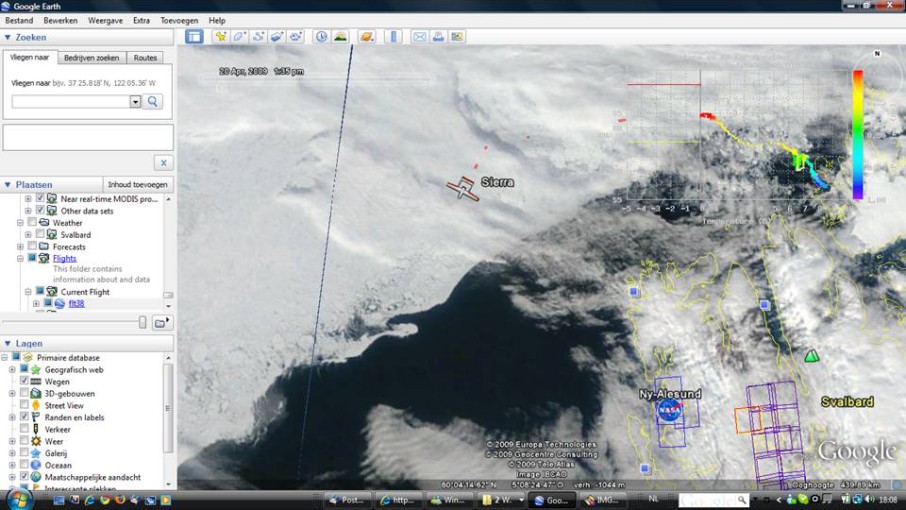Click the temperature rainbow color scale
906x510 pixels.
pyautogui.click(x=858, y=135)
